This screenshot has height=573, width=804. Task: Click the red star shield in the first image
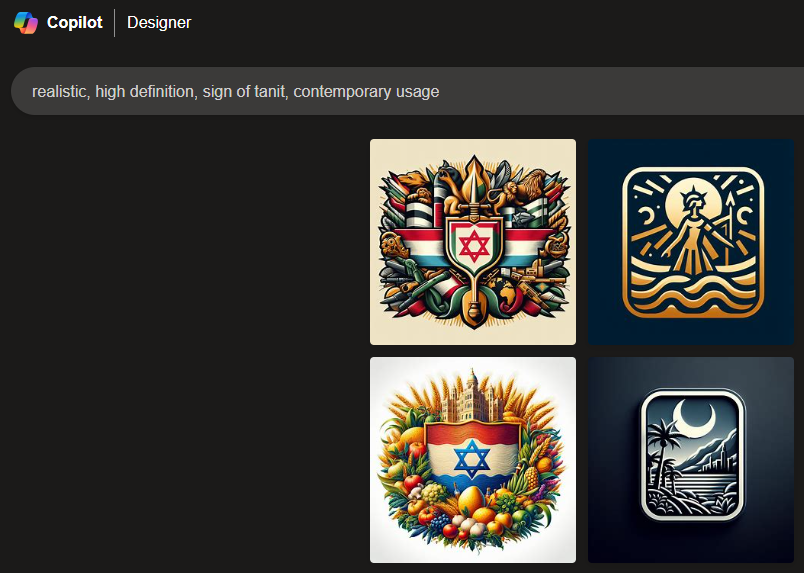pos(474,246)
